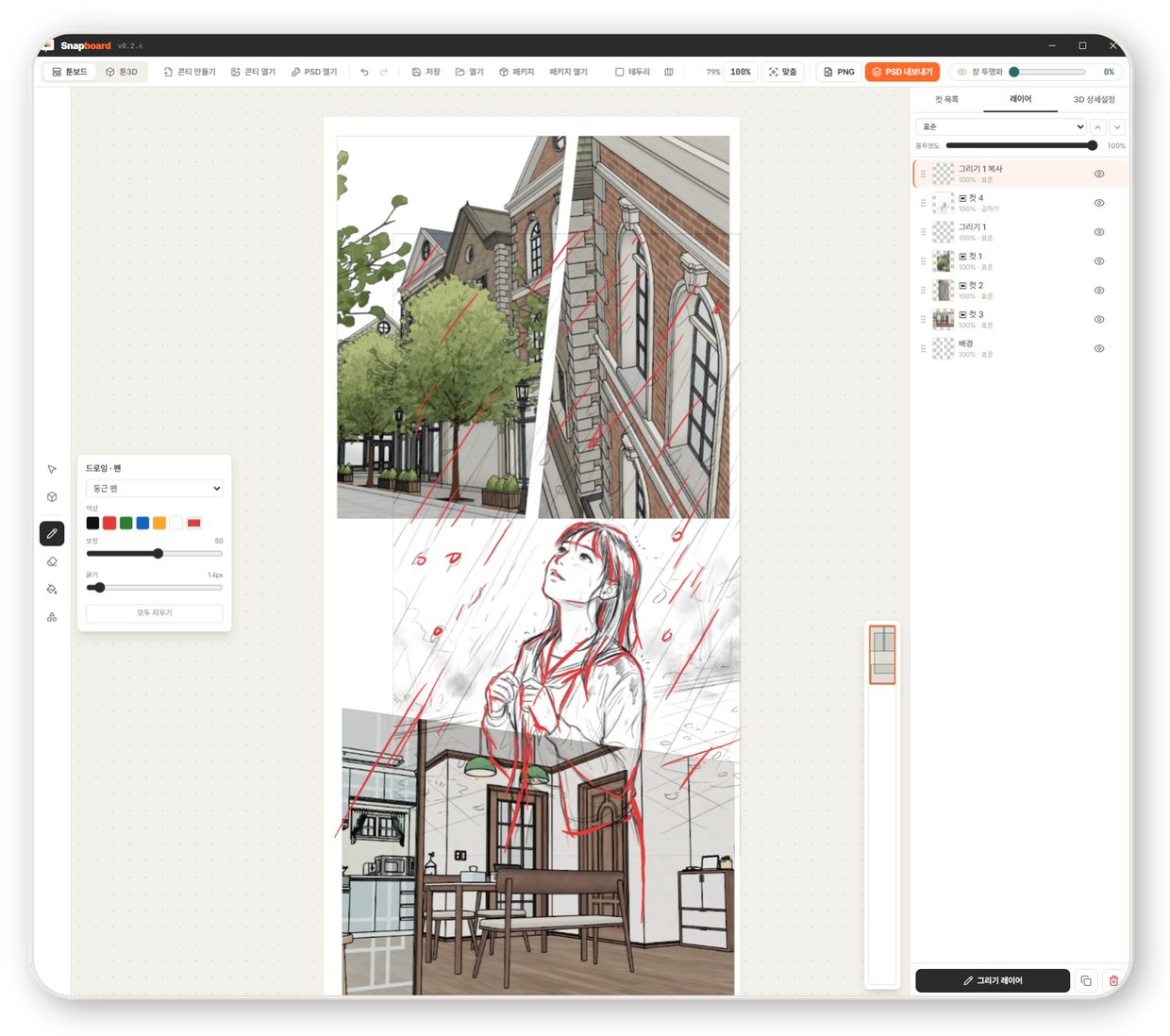Export as PNG

pyautogui.click(x=839, y=72)
